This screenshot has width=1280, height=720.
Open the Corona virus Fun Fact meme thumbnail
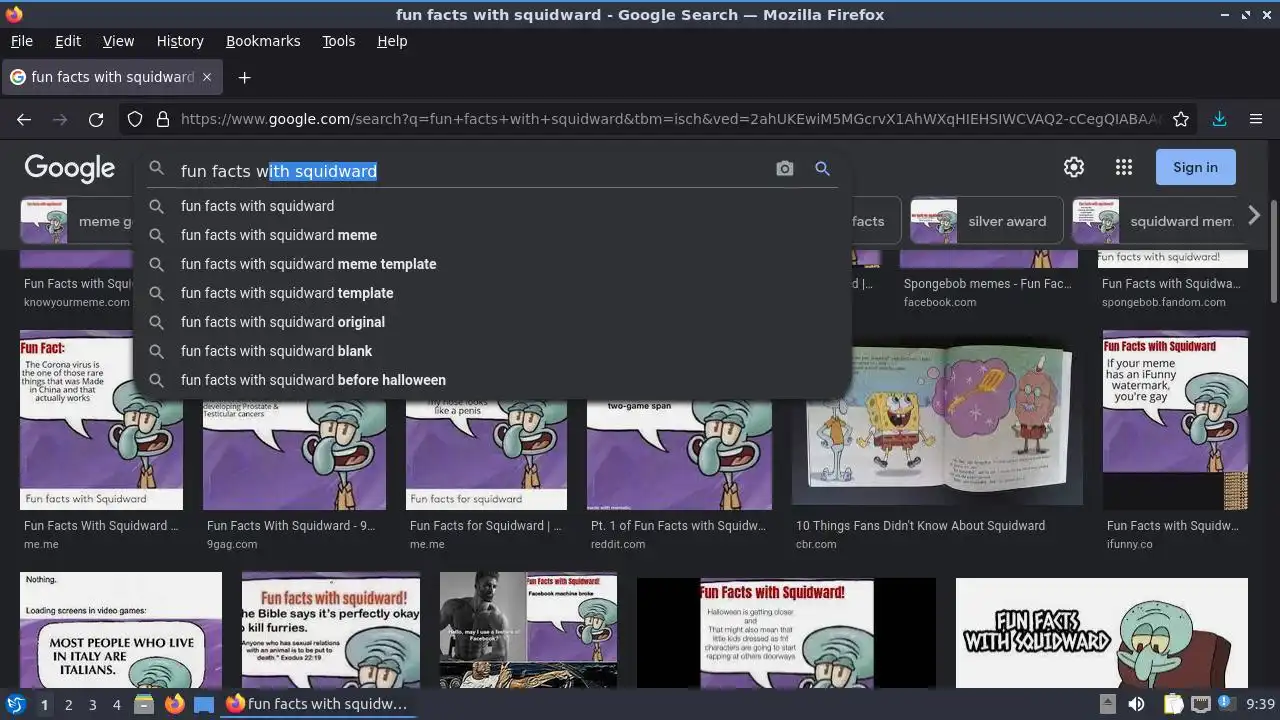click(101, 420)
